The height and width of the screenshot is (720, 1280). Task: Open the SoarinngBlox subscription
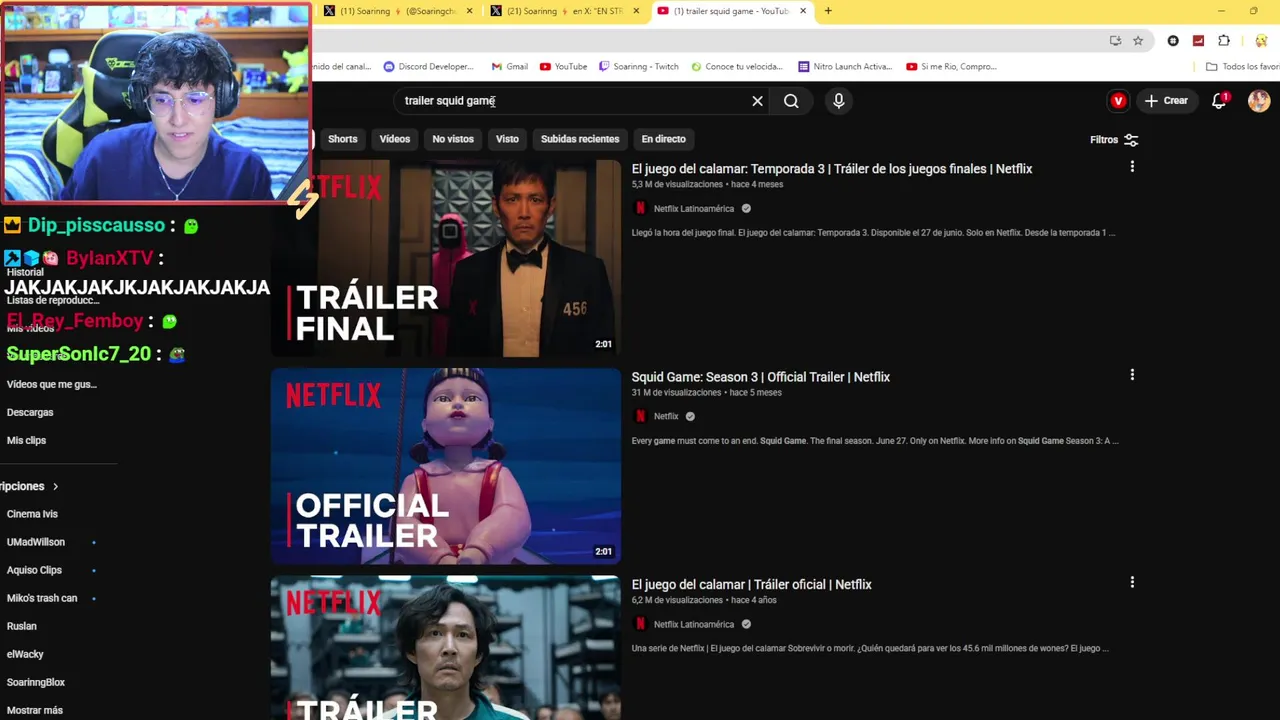(x=36, y=682)
